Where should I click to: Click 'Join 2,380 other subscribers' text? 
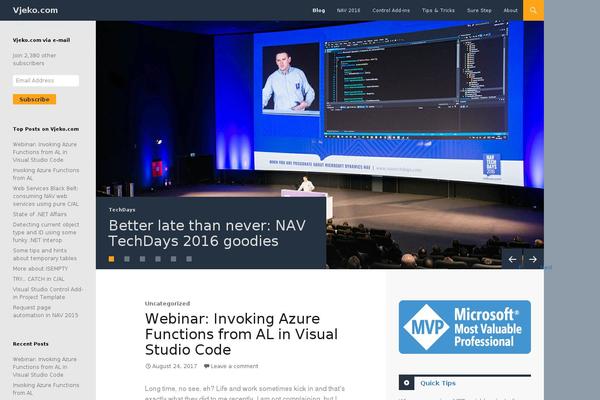(x=34, y=59)
